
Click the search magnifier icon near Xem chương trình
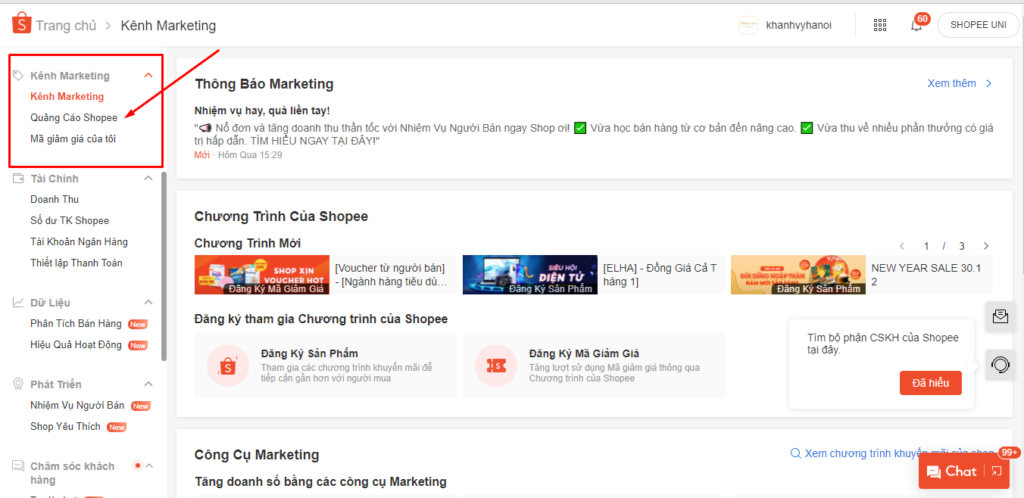pyautogui.click(x=795, y=454)
